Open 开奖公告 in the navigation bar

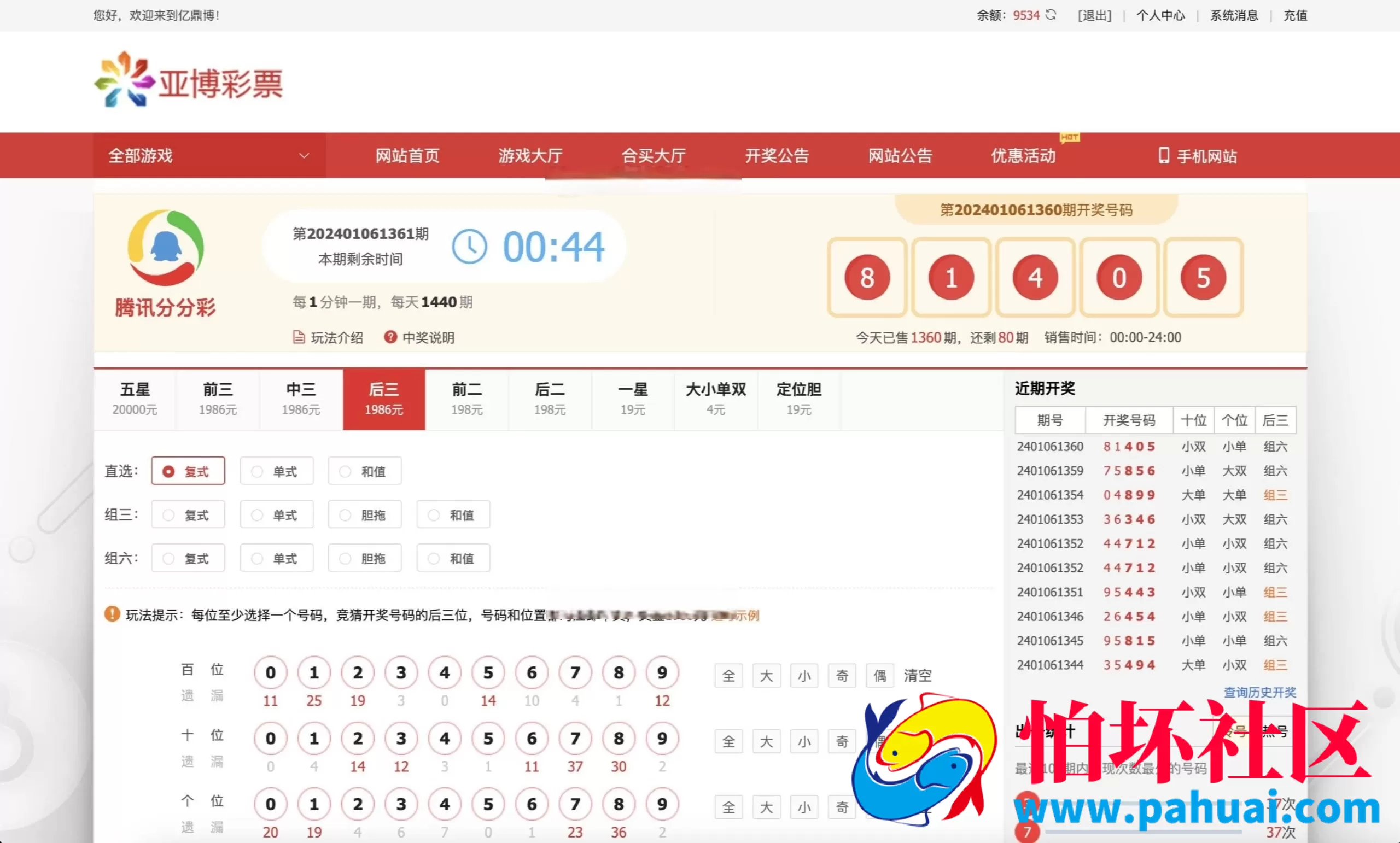click(777, 156)
